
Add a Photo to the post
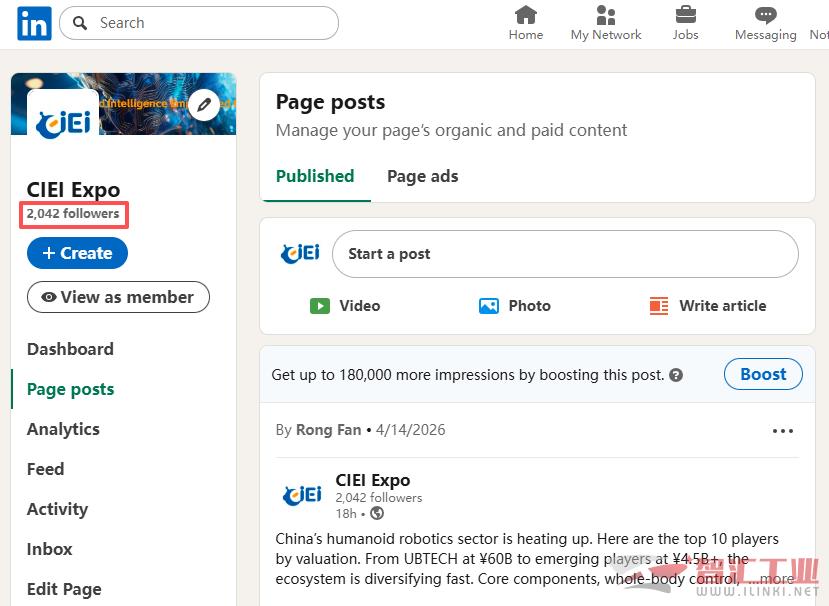(x=515, y=306)
